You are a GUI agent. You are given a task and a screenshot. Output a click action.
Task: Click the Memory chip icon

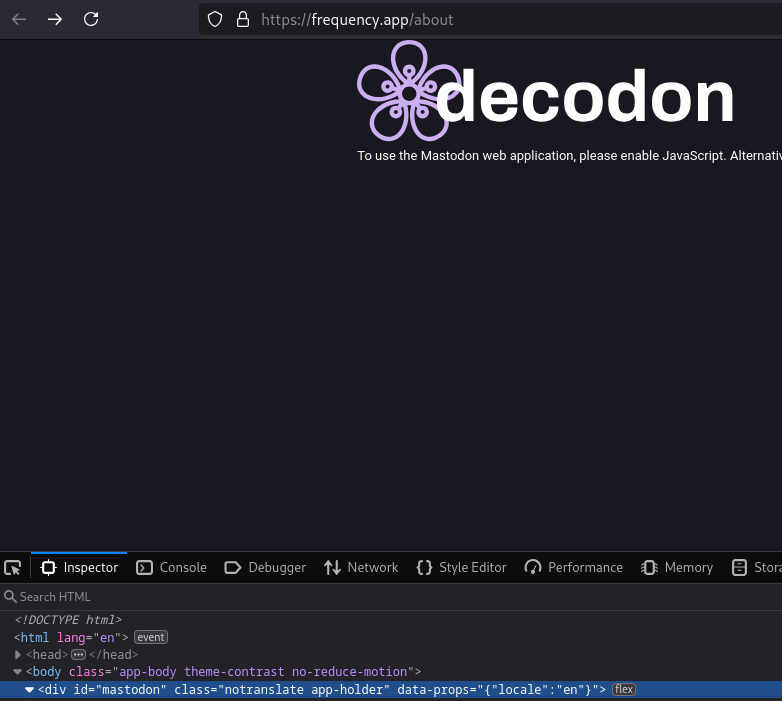coord(649,567)
